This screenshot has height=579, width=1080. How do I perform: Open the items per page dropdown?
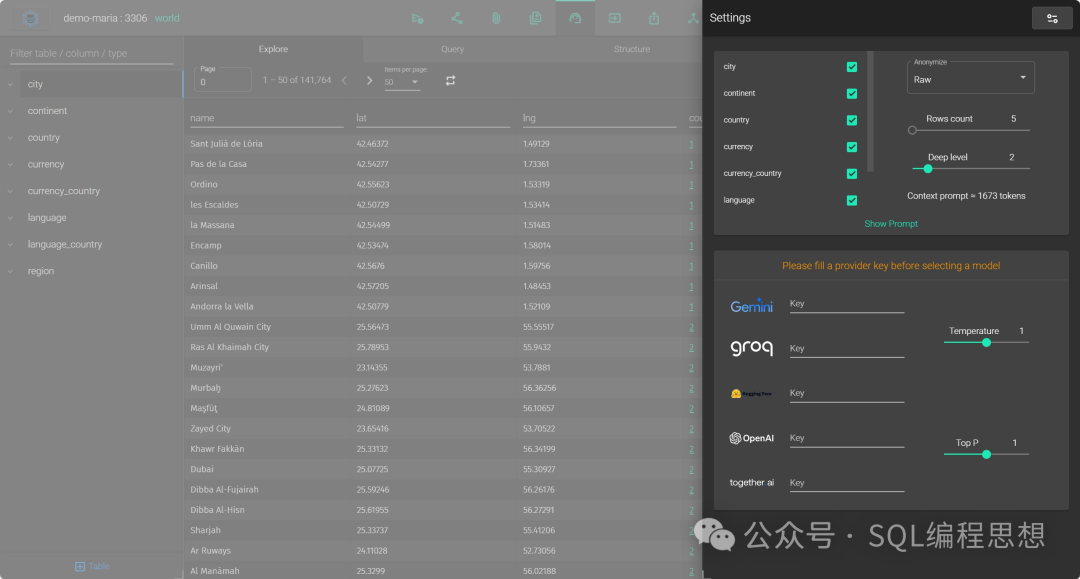tap(402, 82)
